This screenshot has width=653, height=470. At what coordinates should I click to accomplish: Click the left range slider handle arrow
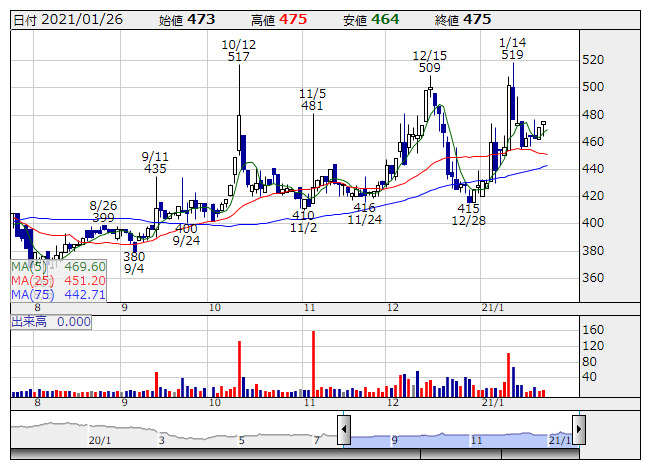pos(344,430)
